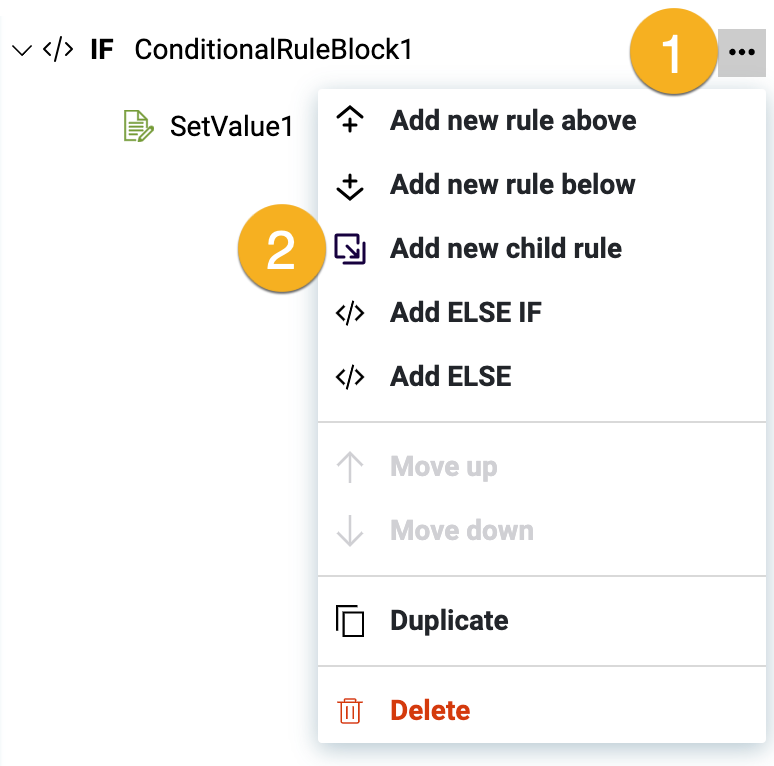774x766 pixels.
Task: Click the Add new rule above icon
Action: (x=350, y=121)
